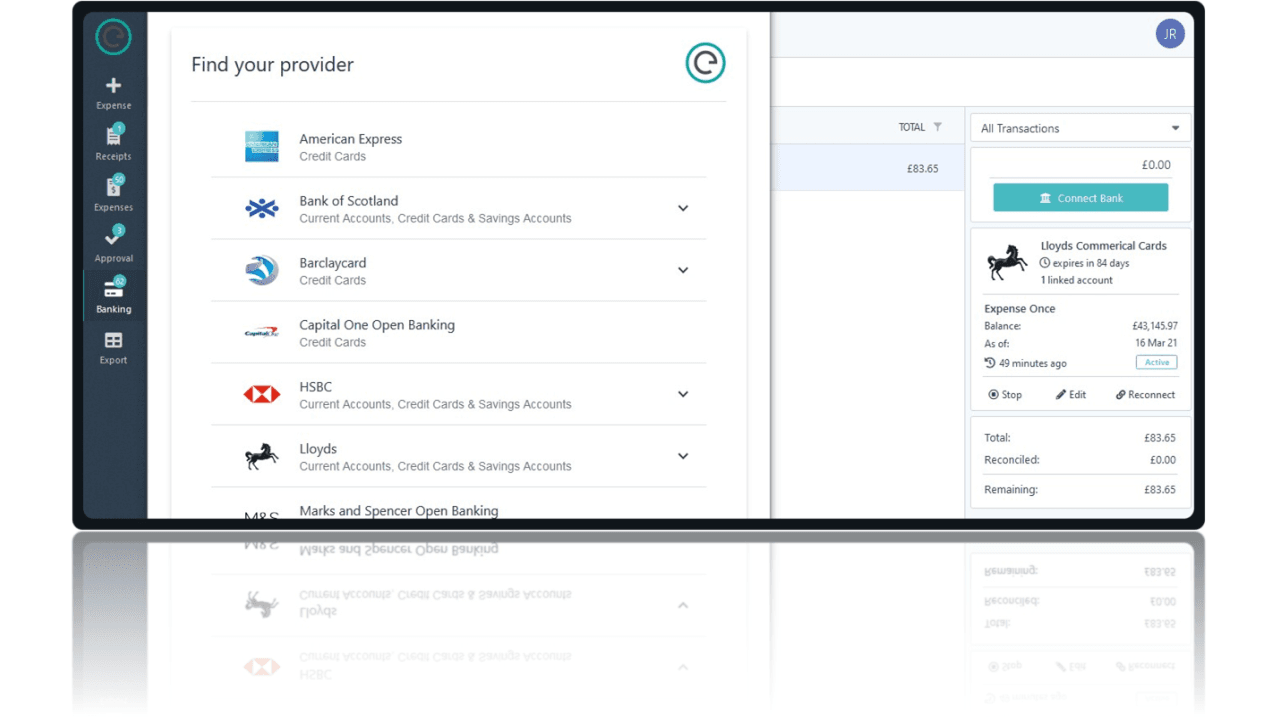Viewport: 1280px width, 720px height.
Task: Click the app logo atop the sidebar
Action: tap(113, 37)
